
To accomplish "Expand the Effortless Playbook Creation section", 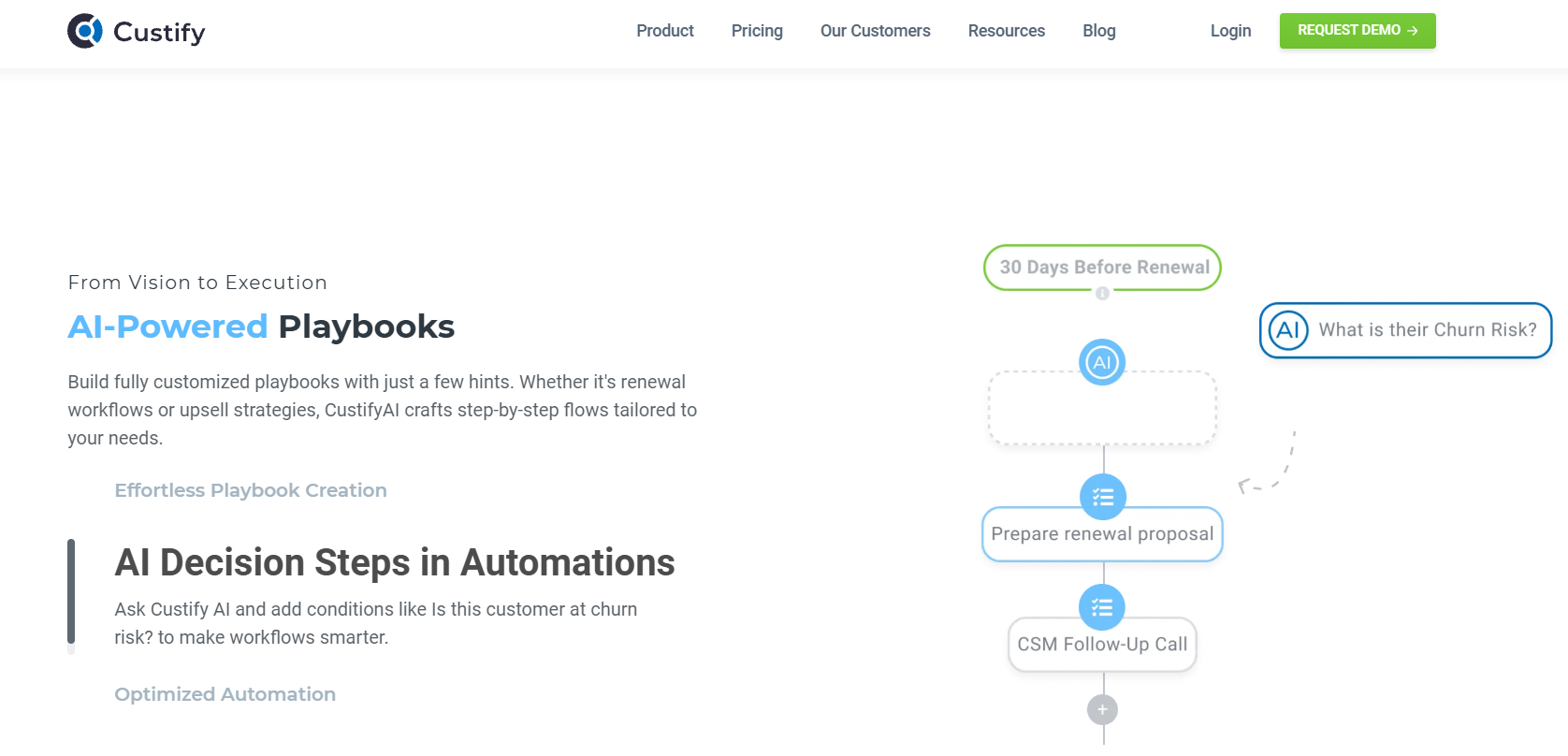I will point(251,490).
